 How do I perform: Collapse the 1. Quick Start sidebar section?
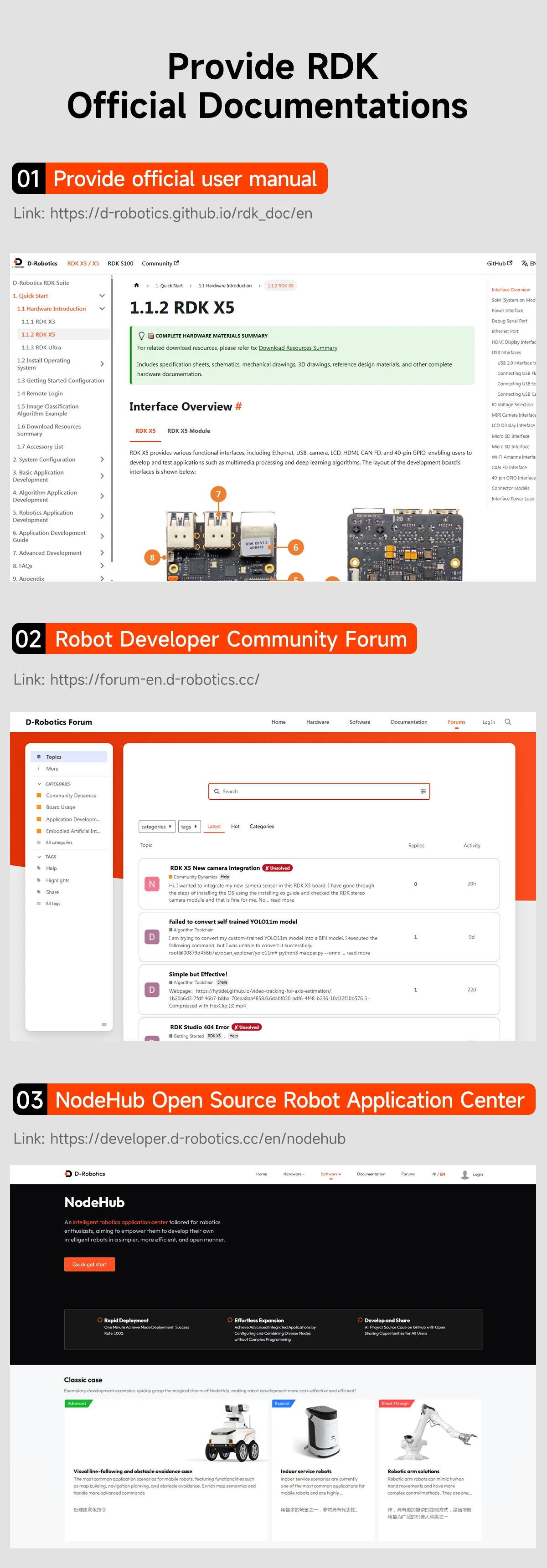102,296
